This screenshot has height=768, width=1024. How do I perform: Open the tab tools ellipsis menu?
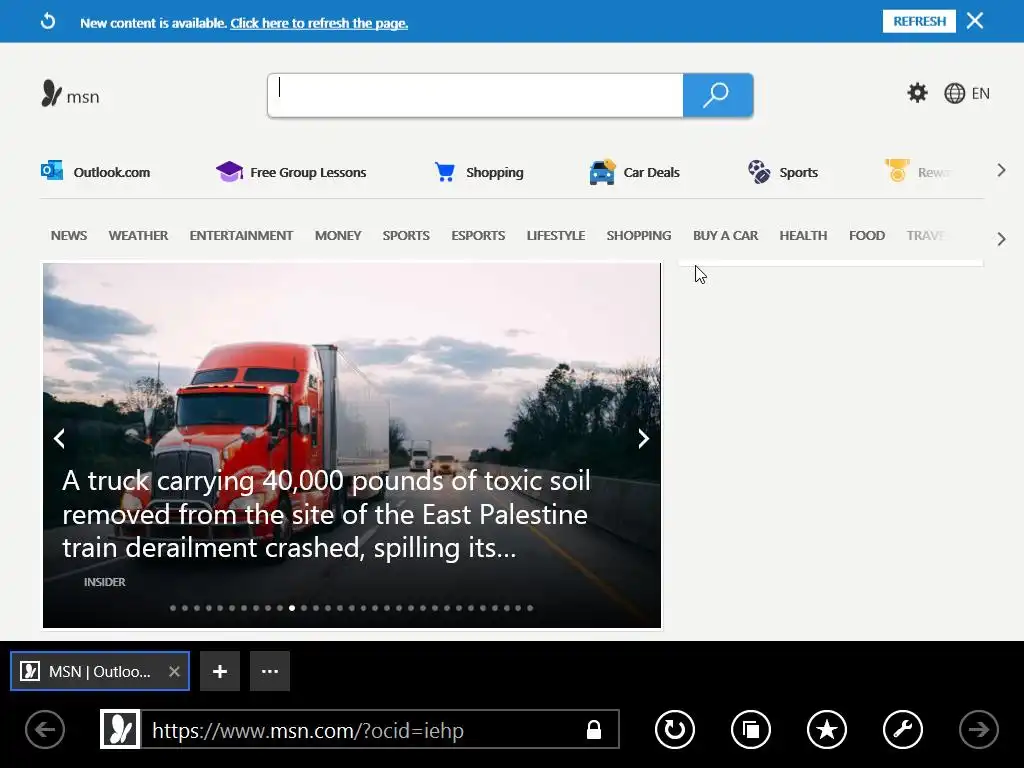pyautogui.click(x=270, y=671)
